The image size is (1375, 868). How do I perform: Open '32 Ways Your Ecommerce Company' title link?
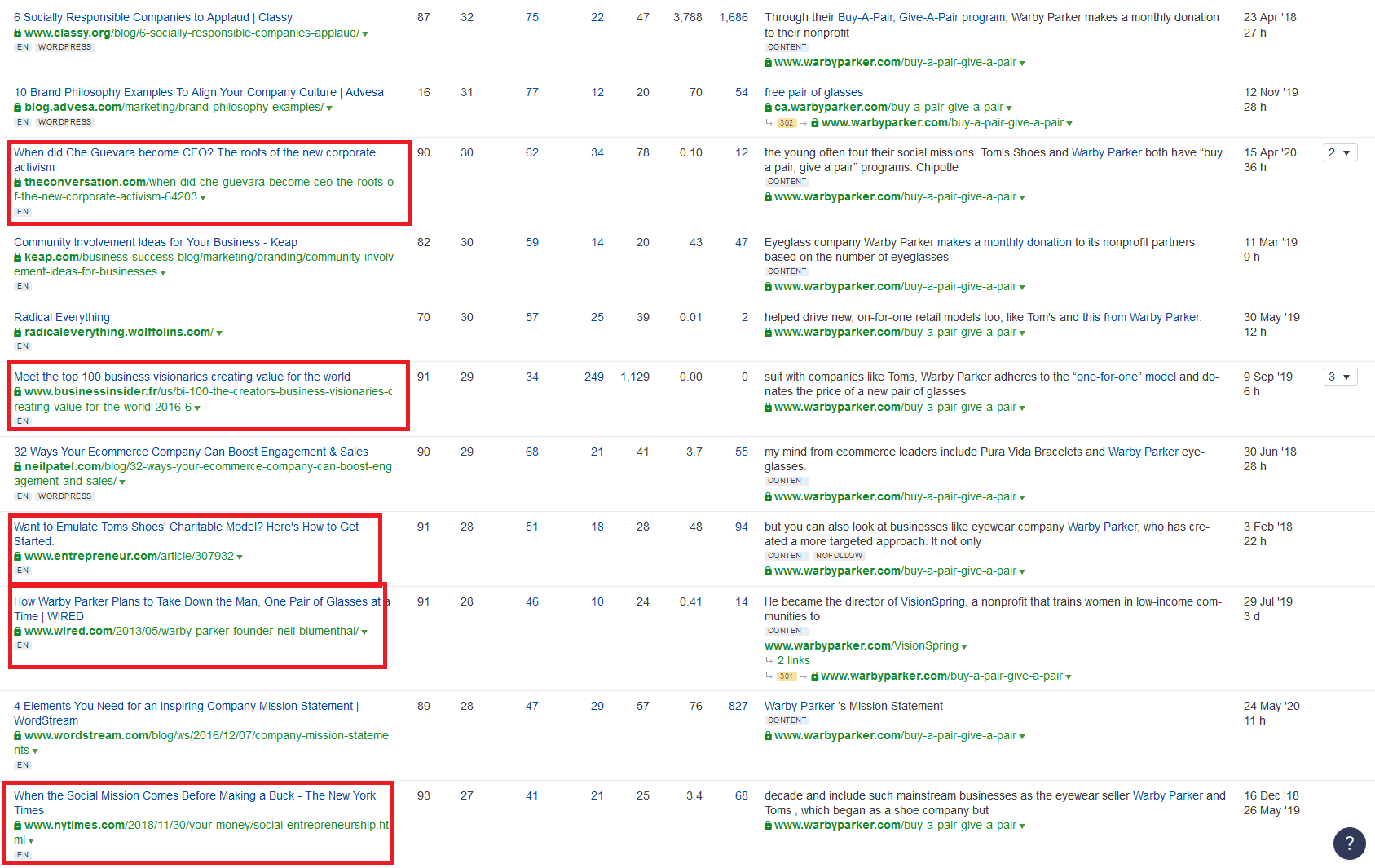point(191,452)
